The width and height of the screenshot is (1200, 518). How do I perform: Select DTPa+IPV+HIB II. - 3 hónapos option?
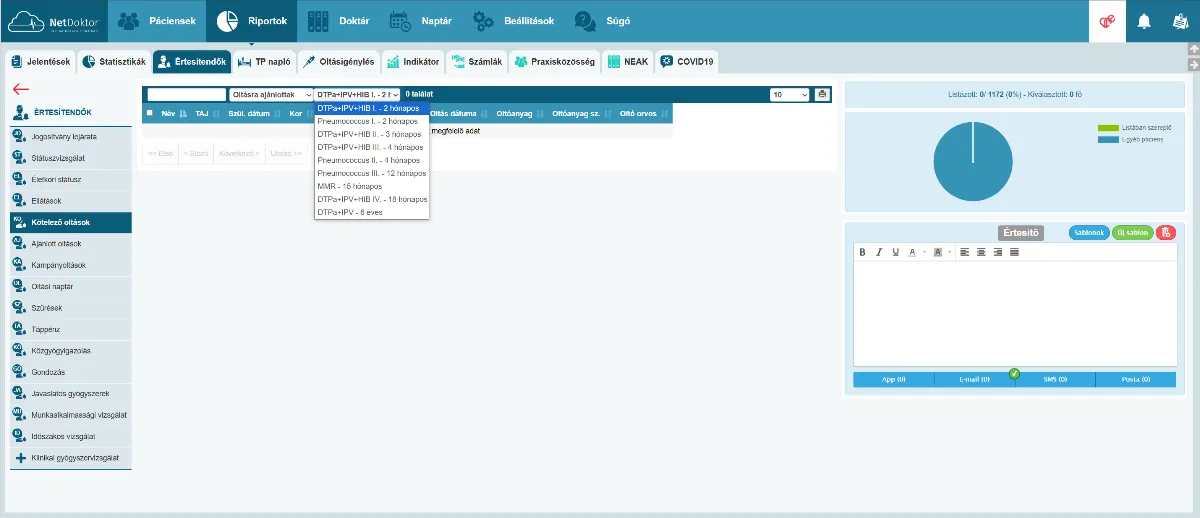[x=372, y=134]
